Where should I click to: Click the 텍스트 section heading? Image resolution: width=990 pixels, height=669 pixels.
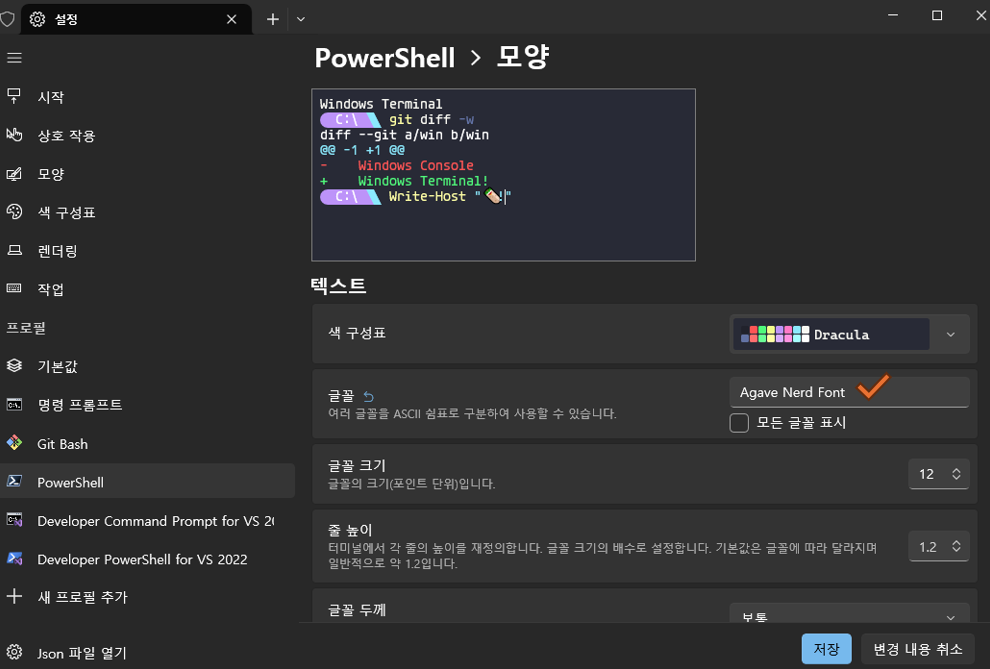[338, 285]
